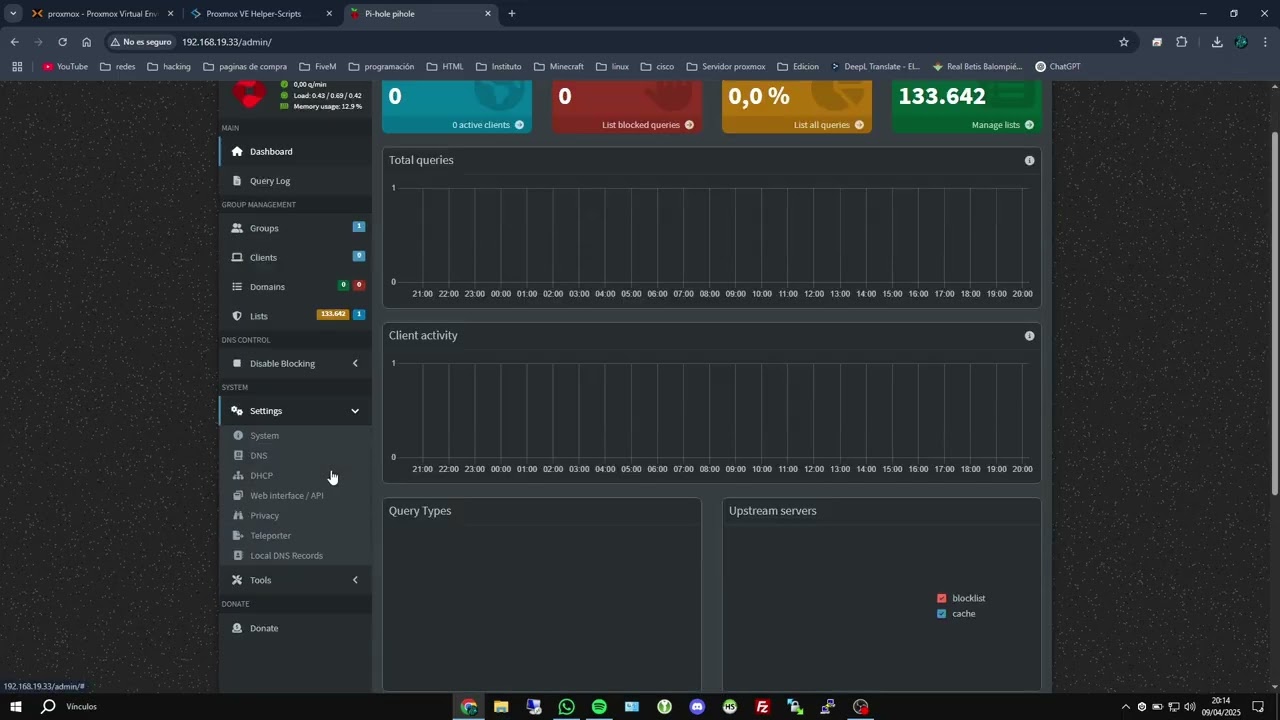This screenshot has width=1280, height=720.
Task: Open the Dashboard sidebar item
Action: 295,152
